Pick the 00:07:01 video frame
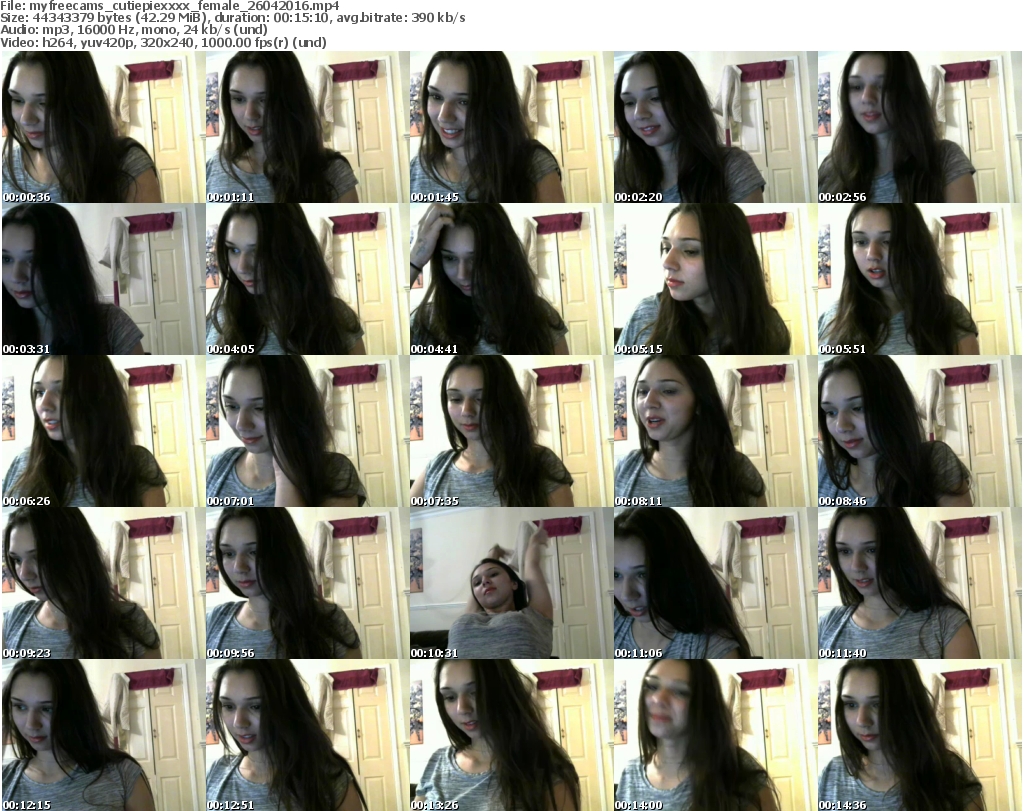Image resolution: width=1024 pixels, height=811 pixels. 307,431
